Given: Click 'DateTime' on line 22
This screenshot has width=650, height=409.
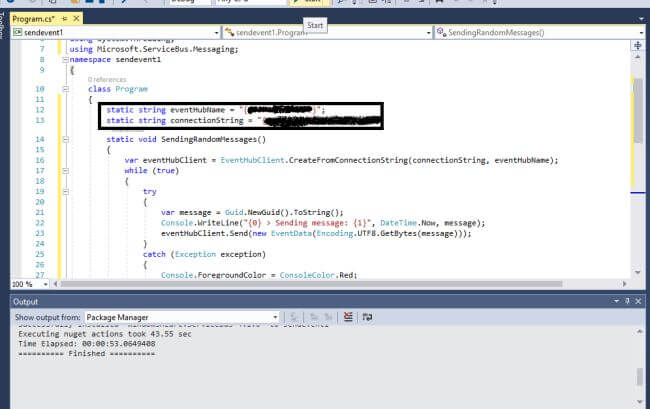Looking at the screenshot, I should tap(398, 223).
